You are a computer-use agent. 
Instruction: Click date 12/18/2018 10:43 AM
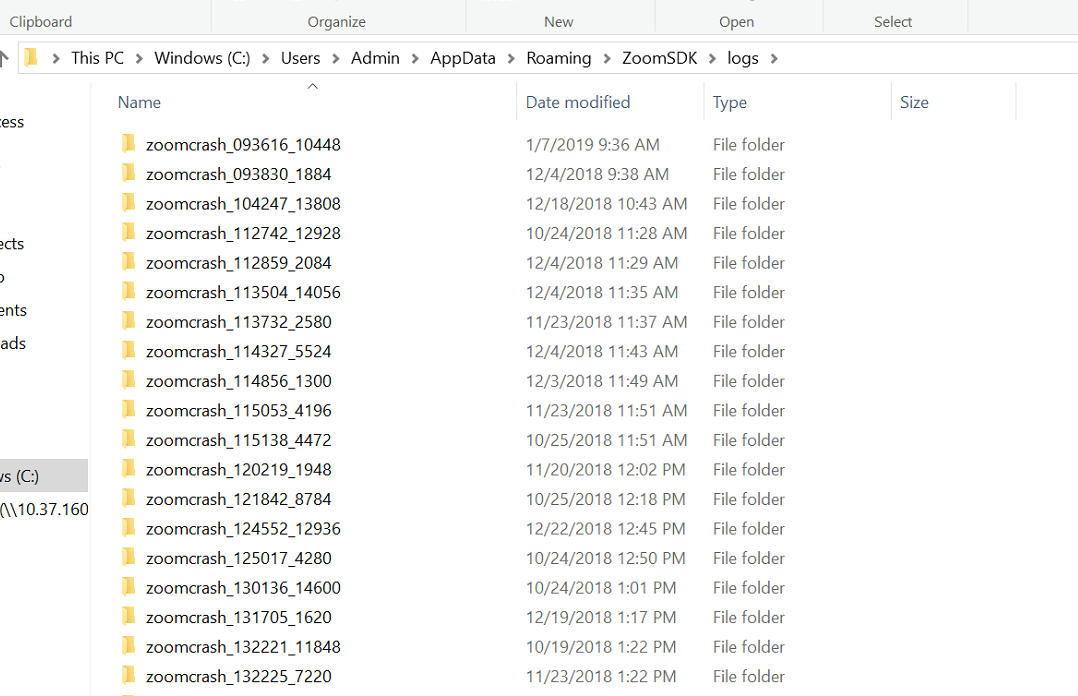pos(606,204)
